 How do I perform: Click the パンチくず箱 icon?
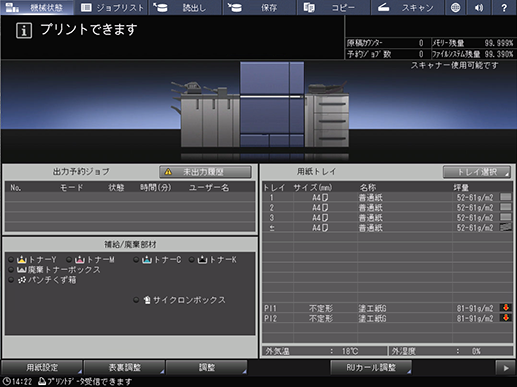[22, 280]
